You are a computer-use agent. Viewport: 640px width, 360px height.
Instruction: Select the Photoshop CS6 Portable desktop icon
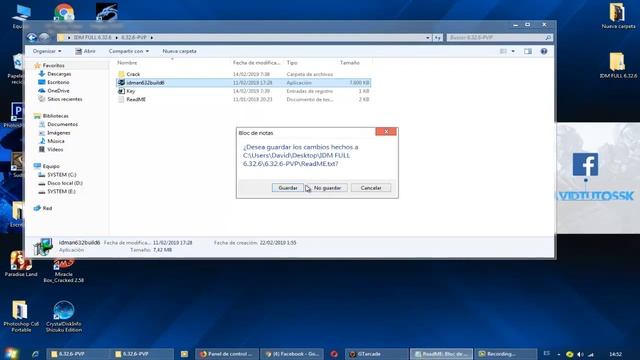point(20,316)
